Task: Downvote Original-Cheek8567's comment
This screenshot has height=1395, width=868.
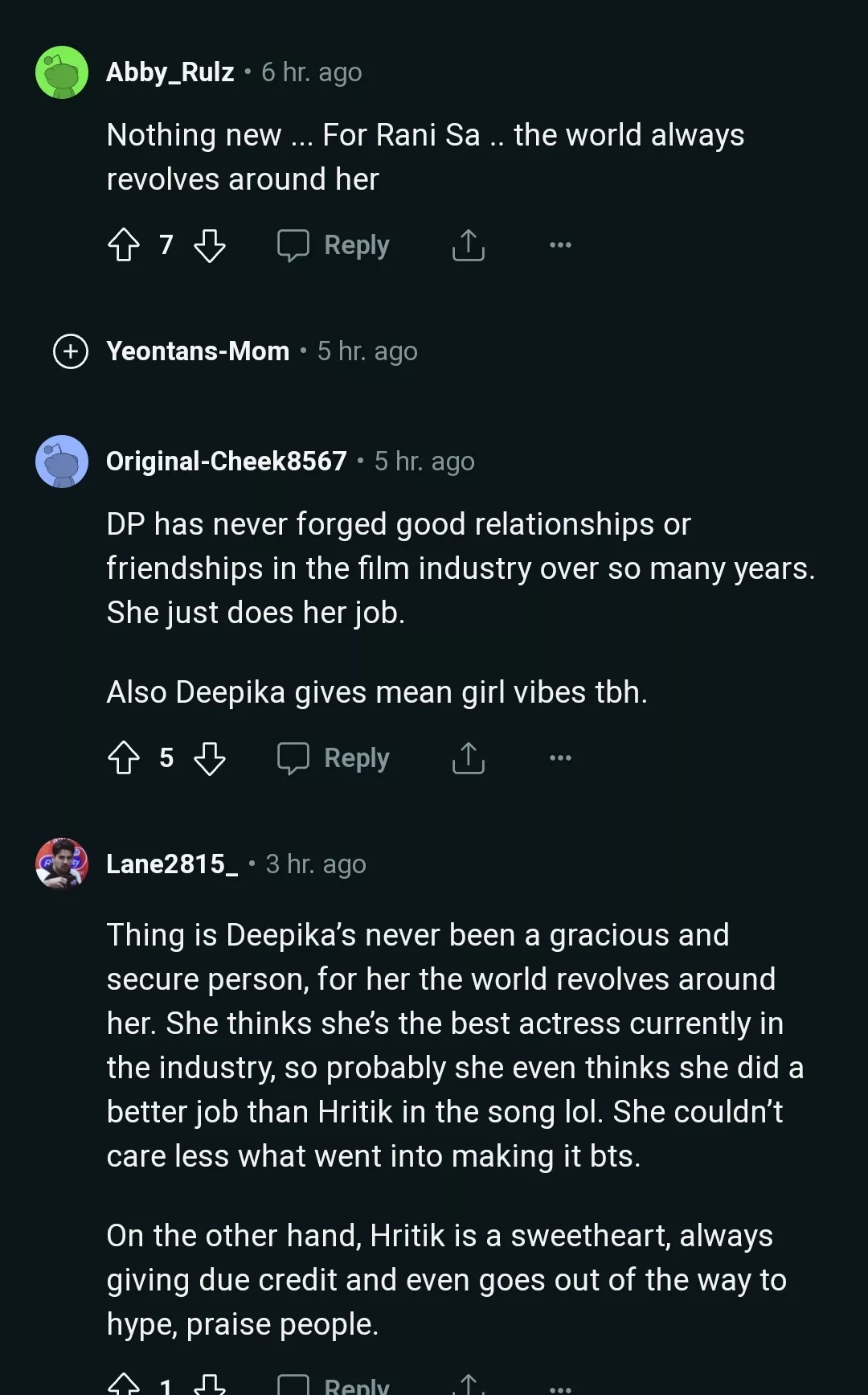Action: coord(210,757)
